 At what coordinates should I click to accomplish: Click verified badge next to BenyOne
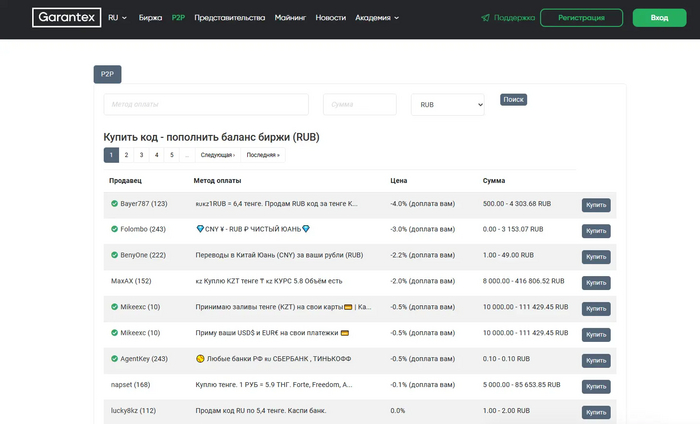click(x=114, y=255)
